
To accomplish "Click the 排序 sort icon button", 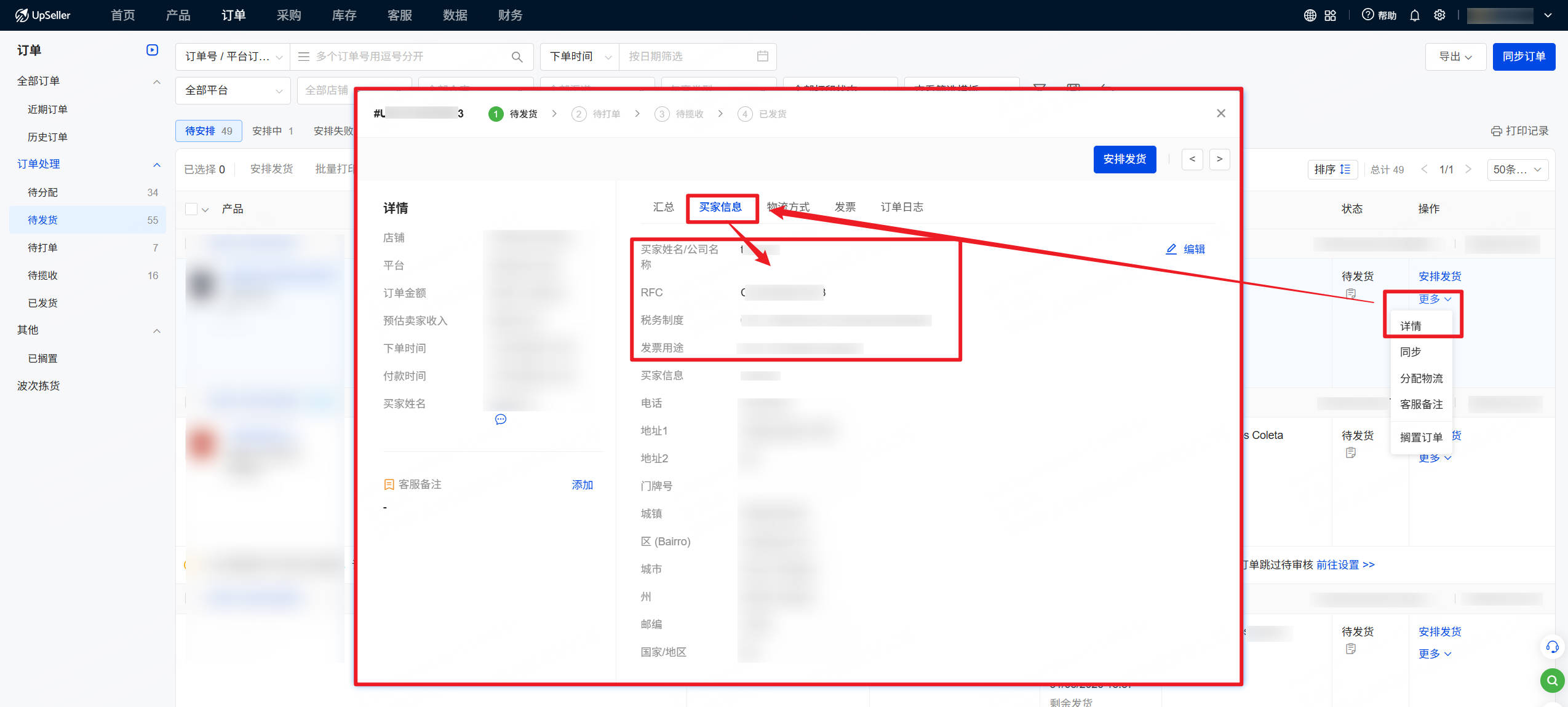I will point(1332,169).
